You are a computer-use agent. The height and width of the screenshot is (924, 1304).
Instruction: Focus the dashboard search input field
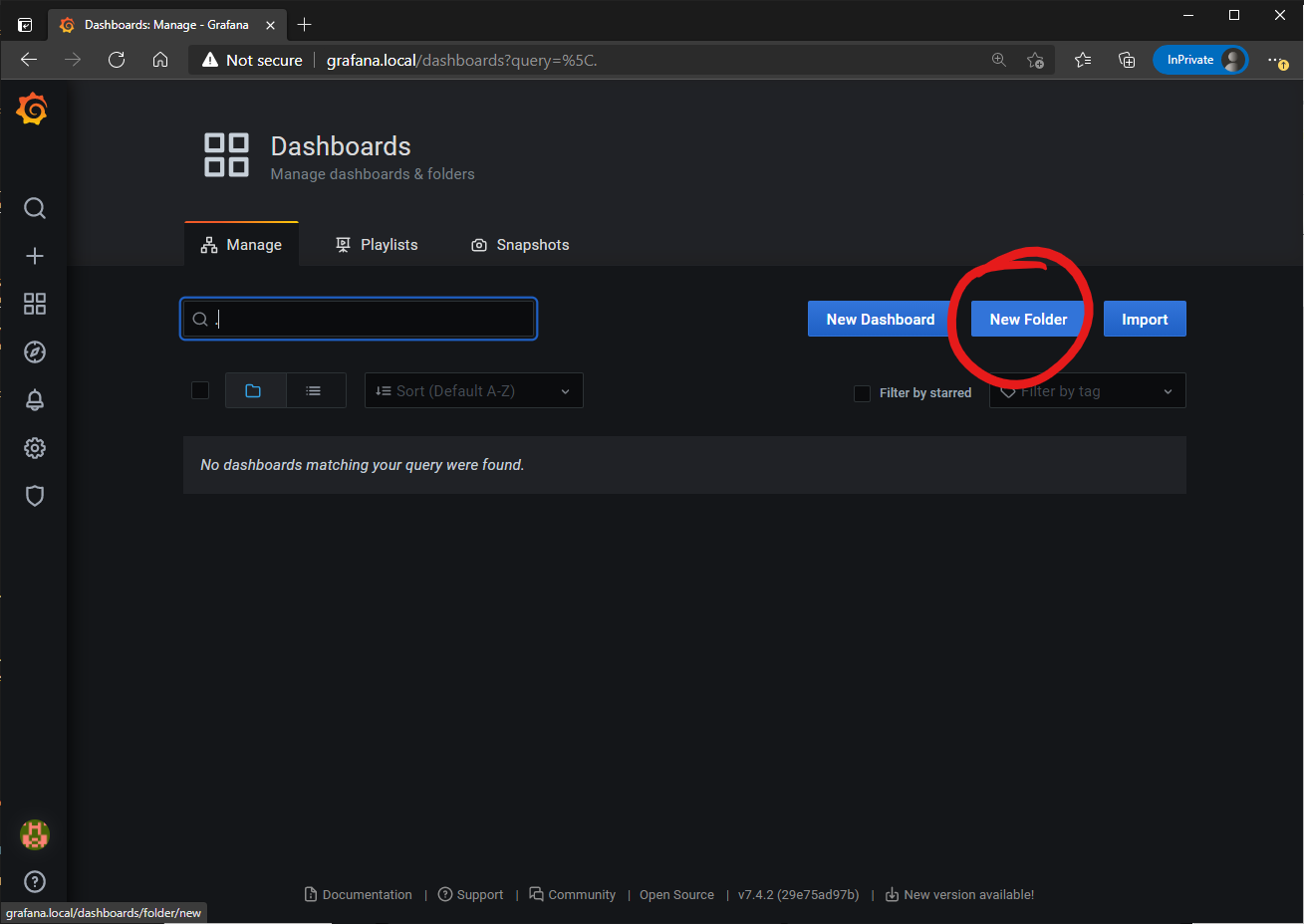(x=359, y=319)
